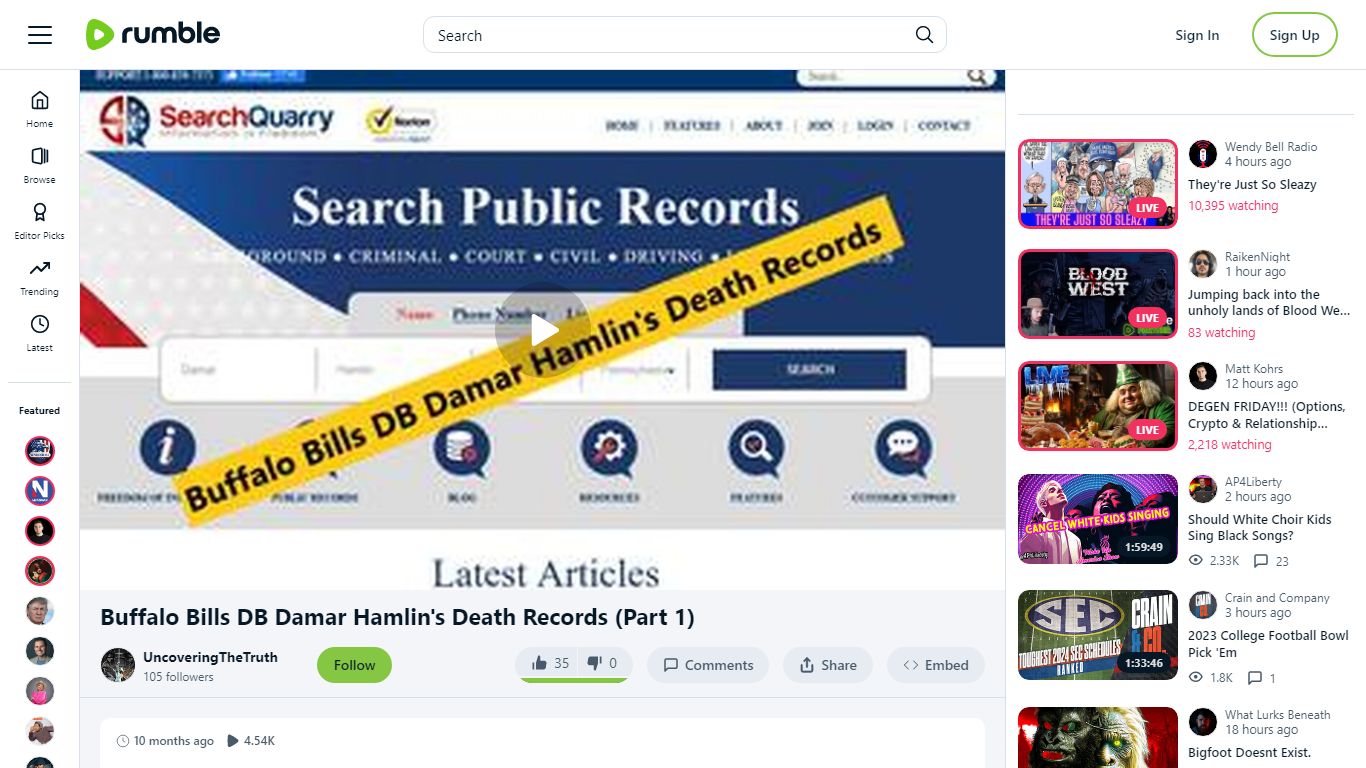Image resolution: width=1366 pixels, height=768 pixels.
Task: Open second Featured channel avatar with N
Action: (40, 491)
